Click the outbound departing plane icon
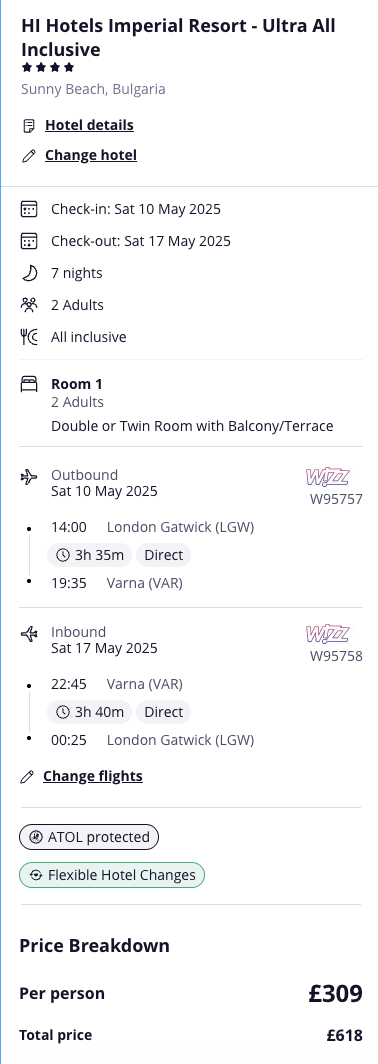The image size is (378, 1064). (29, 478)
